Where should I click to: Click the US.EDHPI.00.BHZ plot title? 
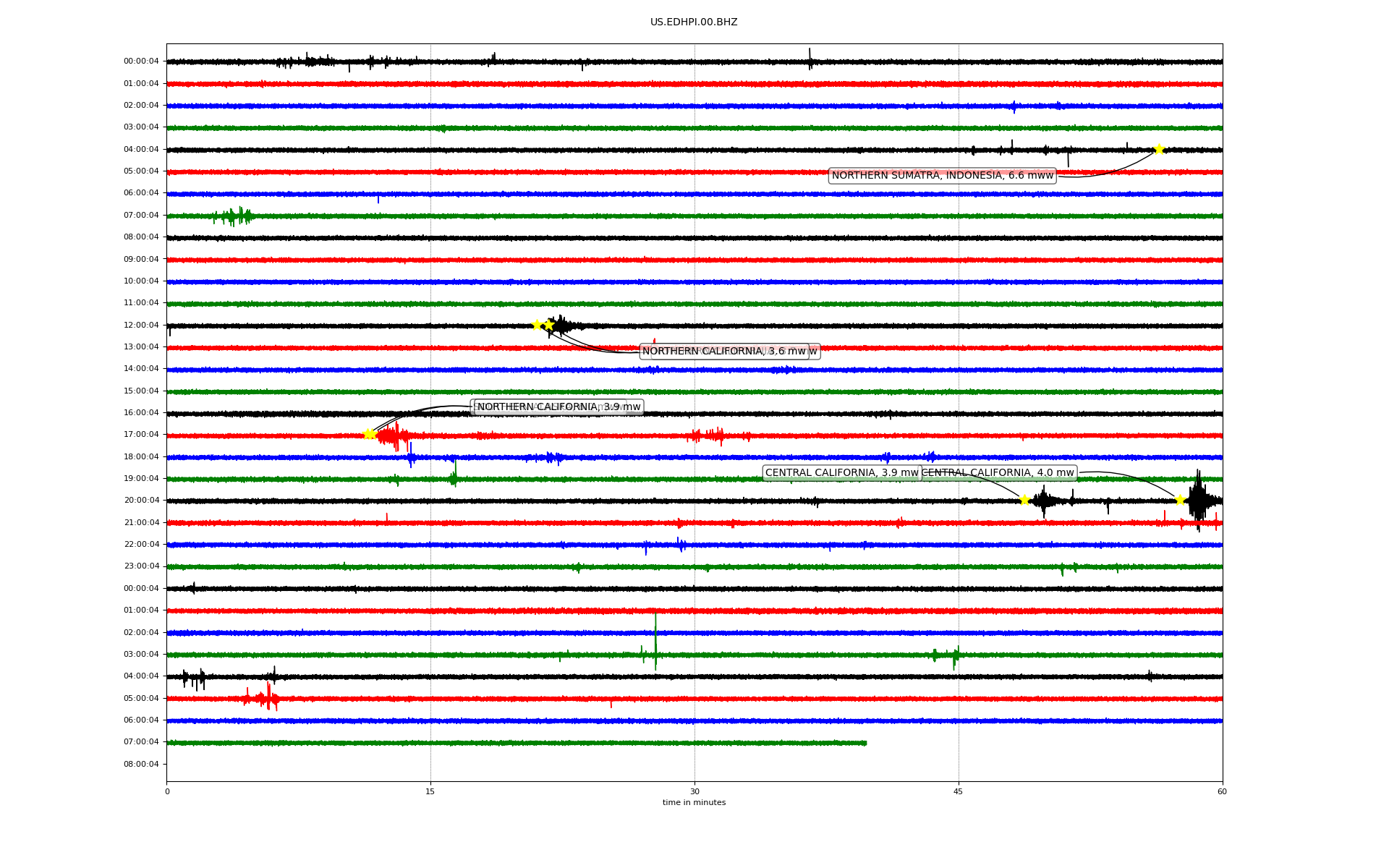pyautogui.click(x=693, y=22)
